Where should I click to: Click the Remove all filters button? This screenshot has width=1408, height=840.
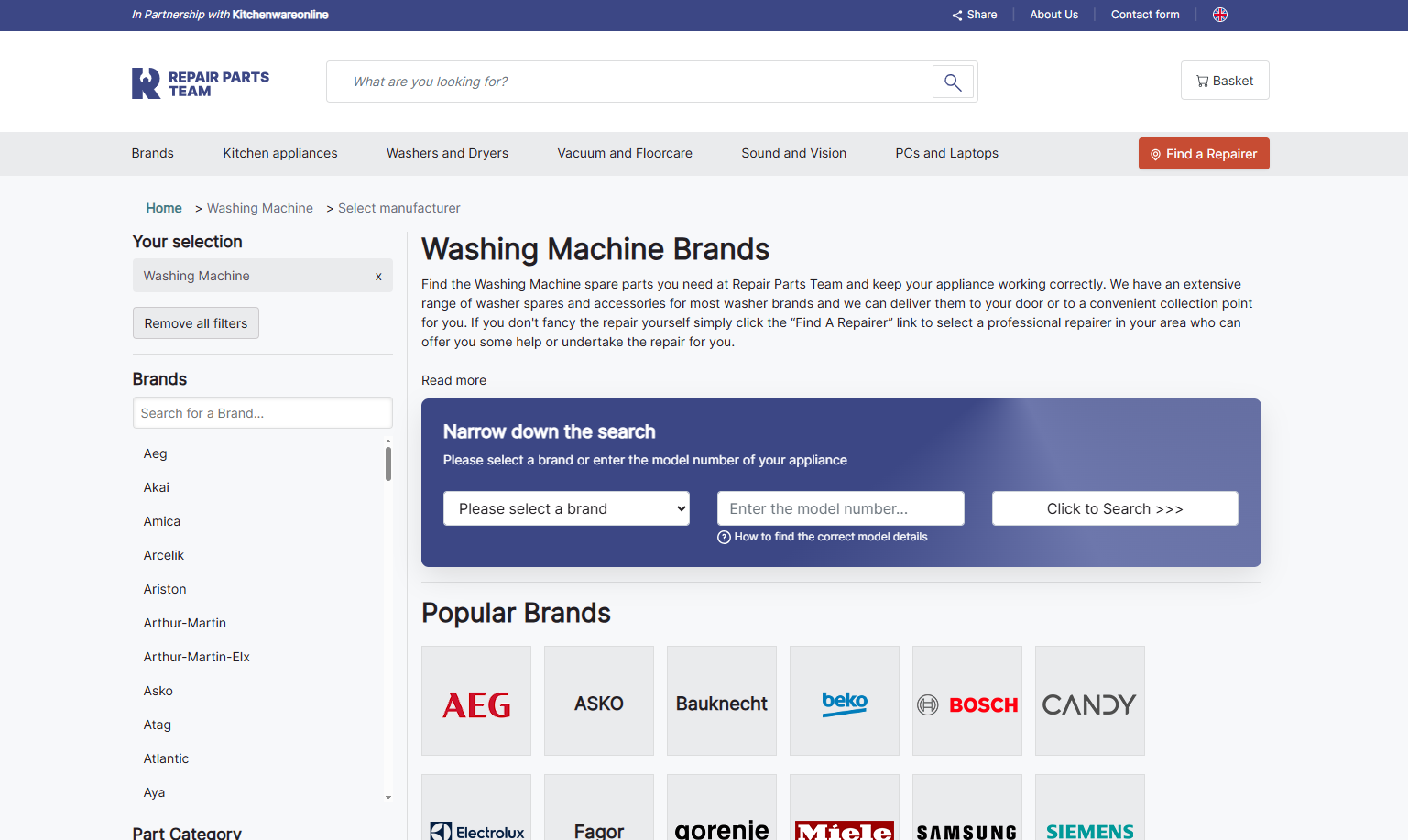pos(196,323)
